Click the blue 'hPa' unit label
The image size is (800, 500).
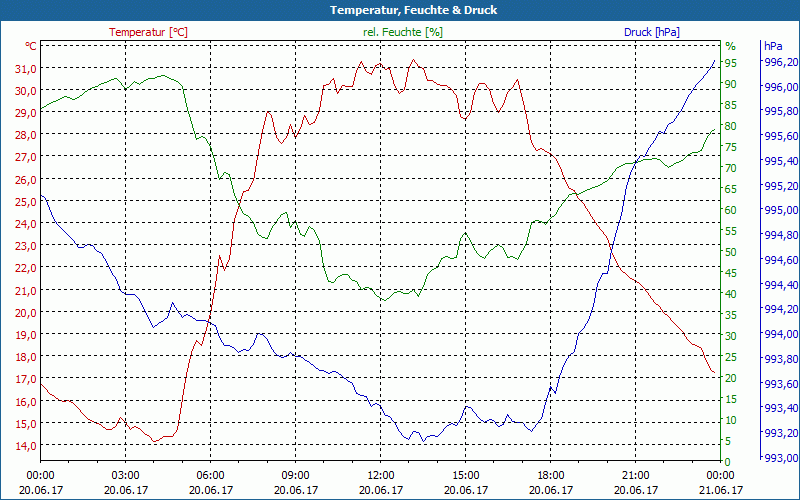773,46
